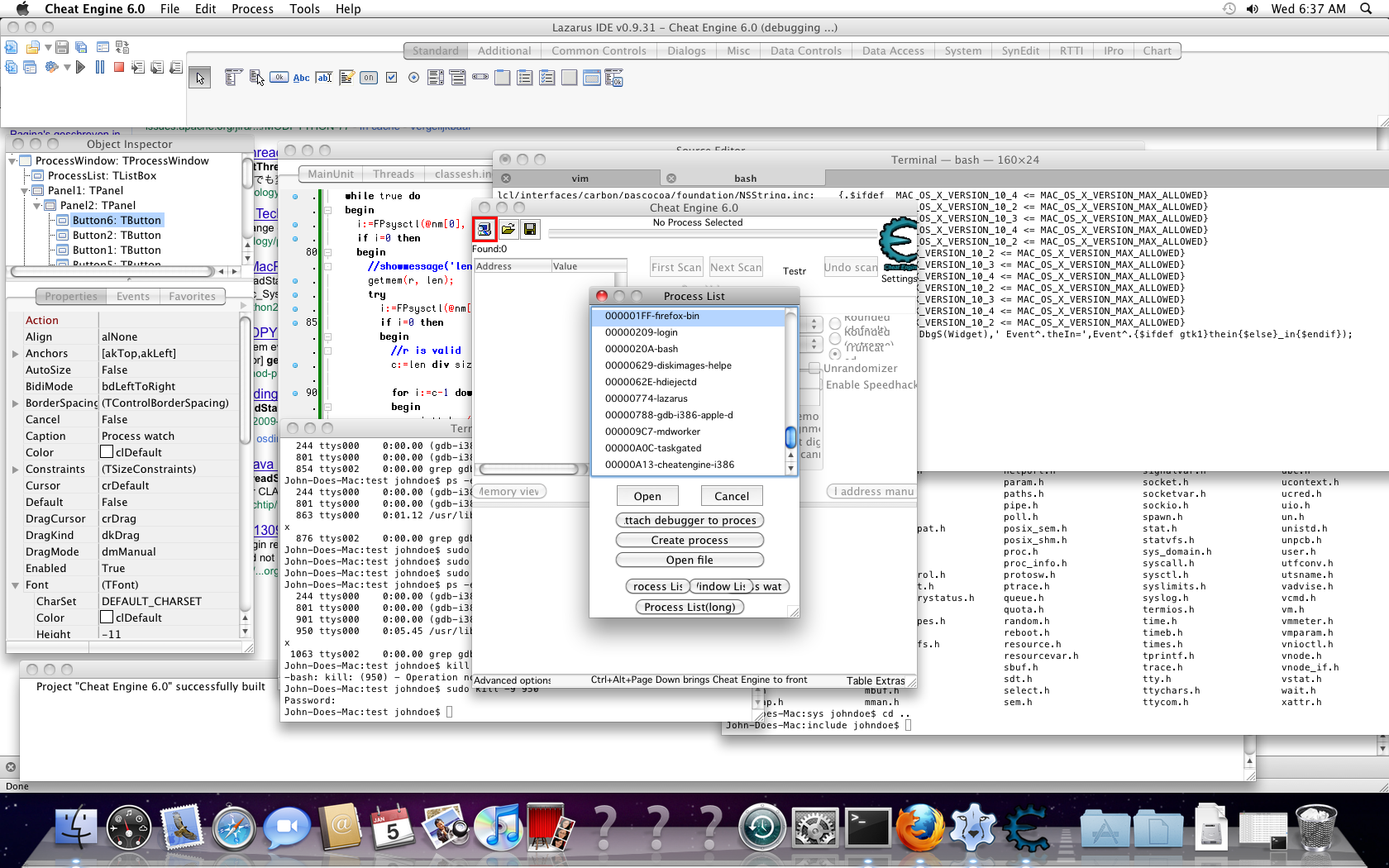Select the Truncated radio button
This screenshot has height=868, width=1389.
[835, 353]
